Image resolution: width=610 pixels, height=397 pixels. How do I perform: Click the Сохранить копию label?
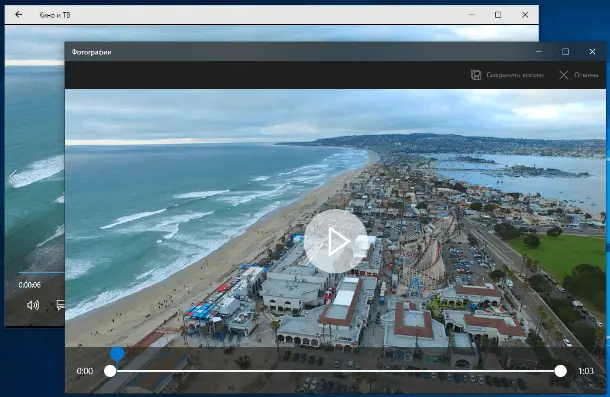[515, 75]
